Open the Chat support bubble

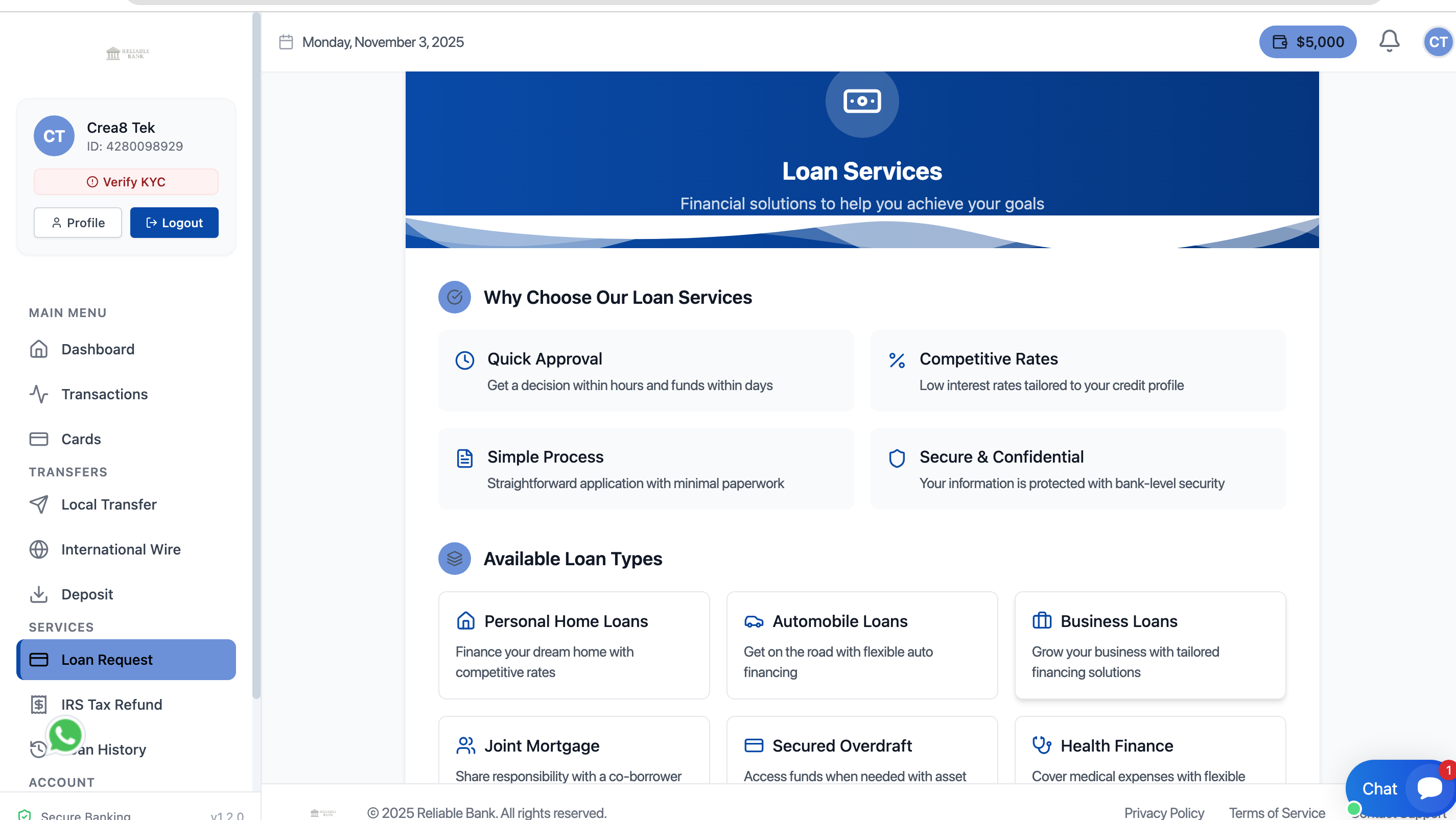tap(1402, 788)
